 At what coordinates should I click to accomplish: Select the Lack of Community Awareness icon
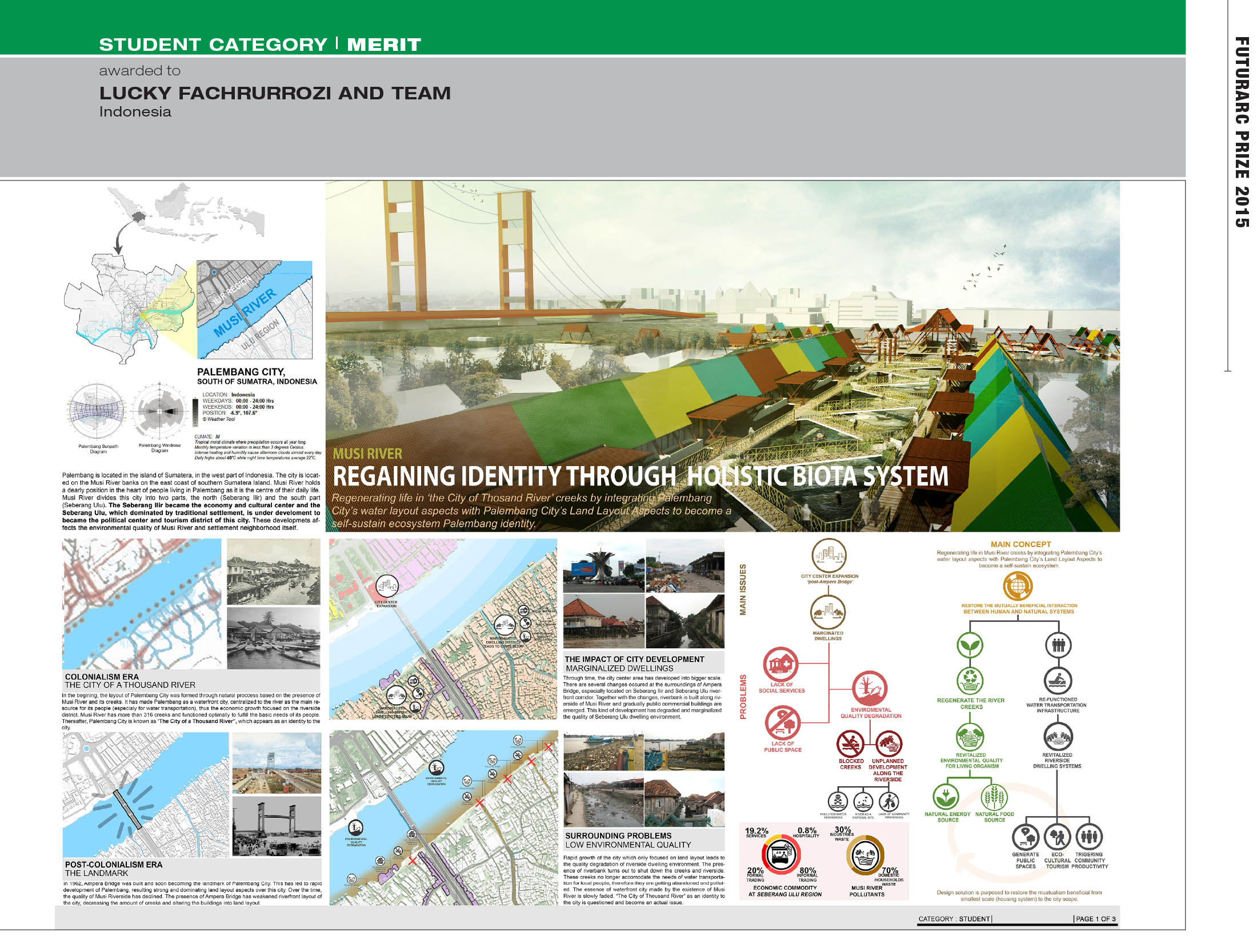889,801
